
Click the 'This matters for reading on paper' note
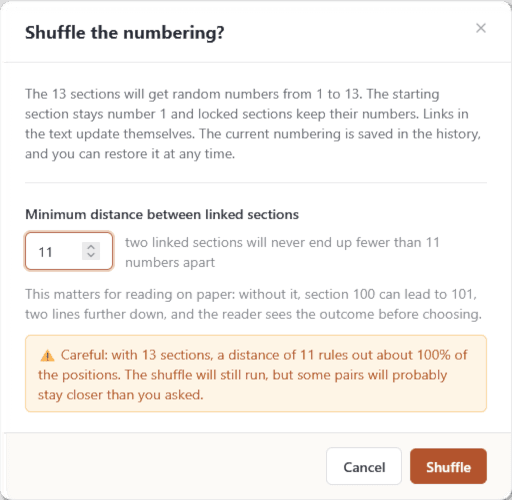coord(253,304)
